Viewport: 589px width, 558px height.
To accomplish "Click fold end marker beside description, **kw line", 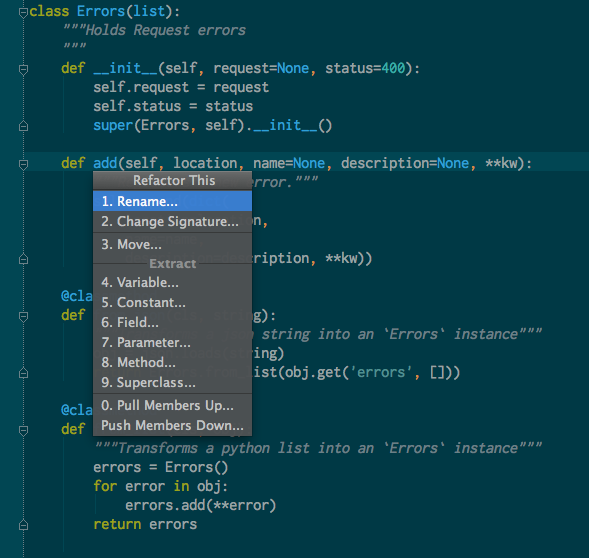I will 23,259.
